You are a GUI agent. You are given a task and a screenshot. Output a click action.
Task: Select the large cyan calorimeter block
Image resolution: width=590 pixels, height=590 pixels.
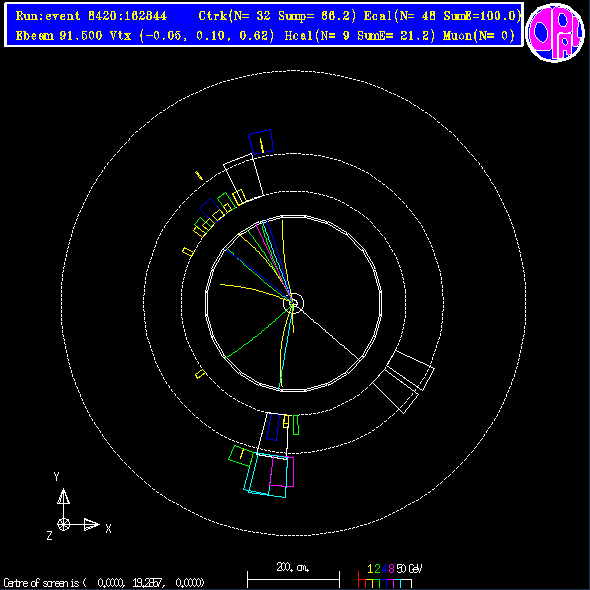pyautogui.click(x=266, y=475)
